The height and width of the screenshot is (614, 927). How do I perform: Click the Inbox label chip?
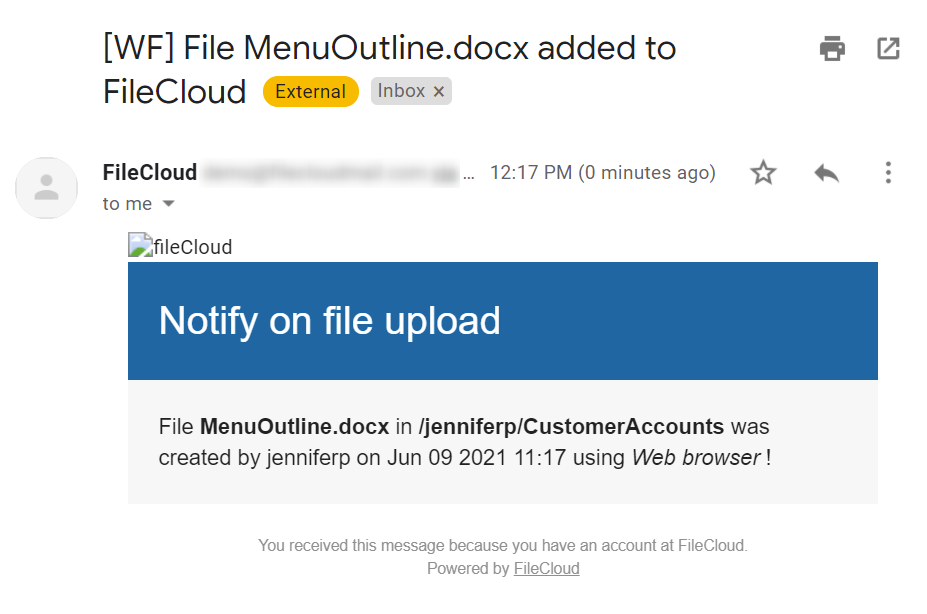pos(404,91)
